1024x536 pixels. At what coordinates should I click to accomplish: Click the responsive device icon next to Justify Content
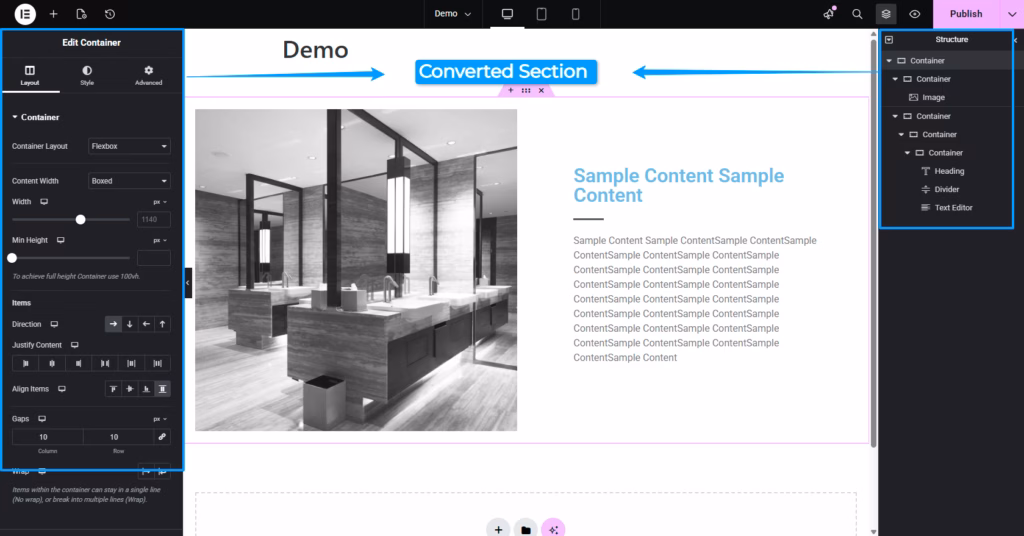(x=74, y=345)
